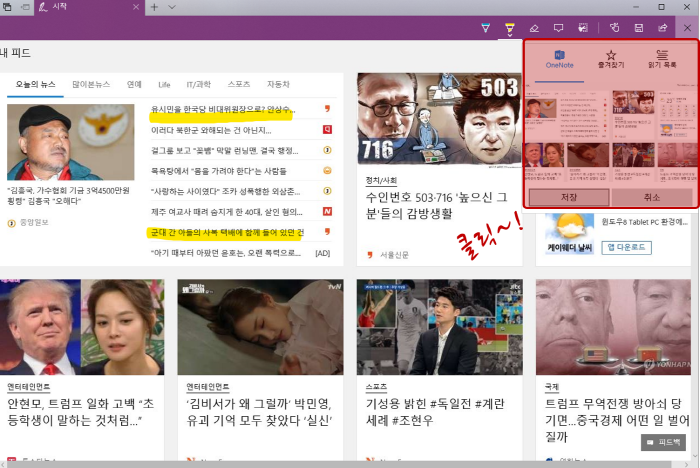Toggle touch writing hand icon
700x468 pixels.
615,28
